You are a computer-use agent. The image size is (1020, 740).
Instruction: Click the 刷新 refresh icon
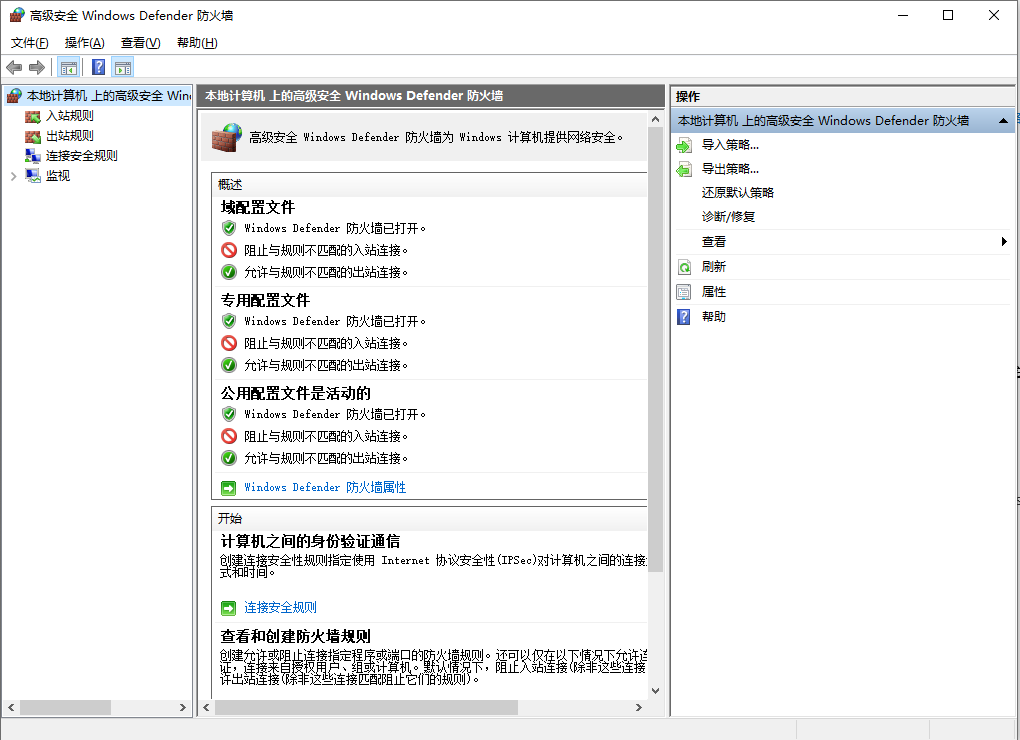click(x=684, y=267)
